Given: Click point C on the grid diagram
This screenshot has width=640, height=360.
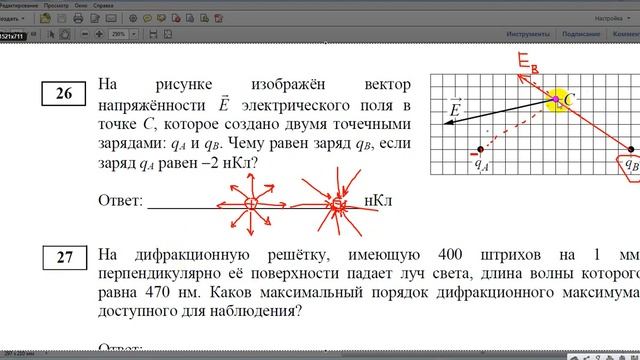Looking at the screenshot, I should click(556, 99).
